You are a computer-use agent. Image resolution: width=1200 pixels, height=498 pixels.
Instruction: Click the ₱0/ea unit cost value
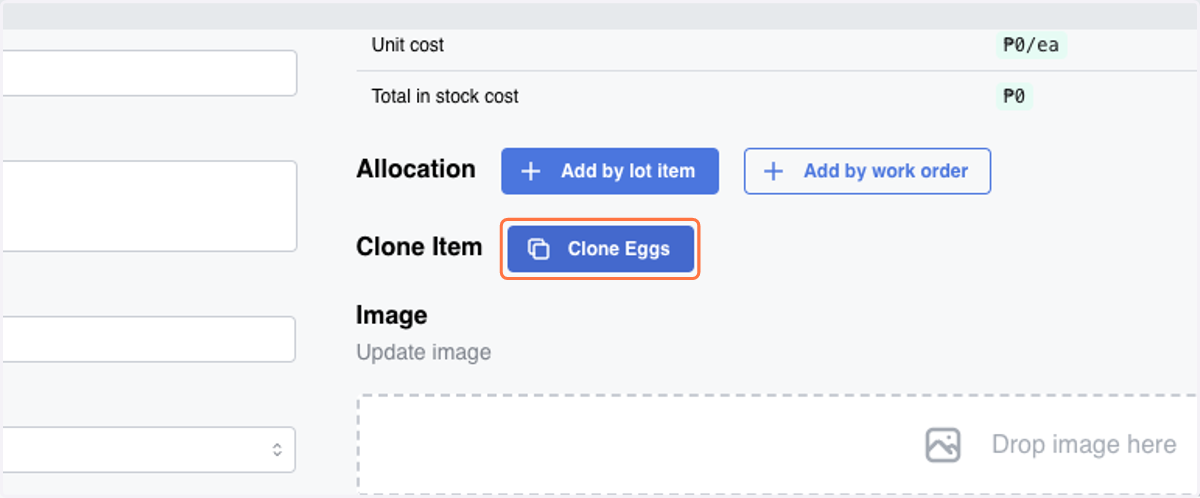point(1031,45)
